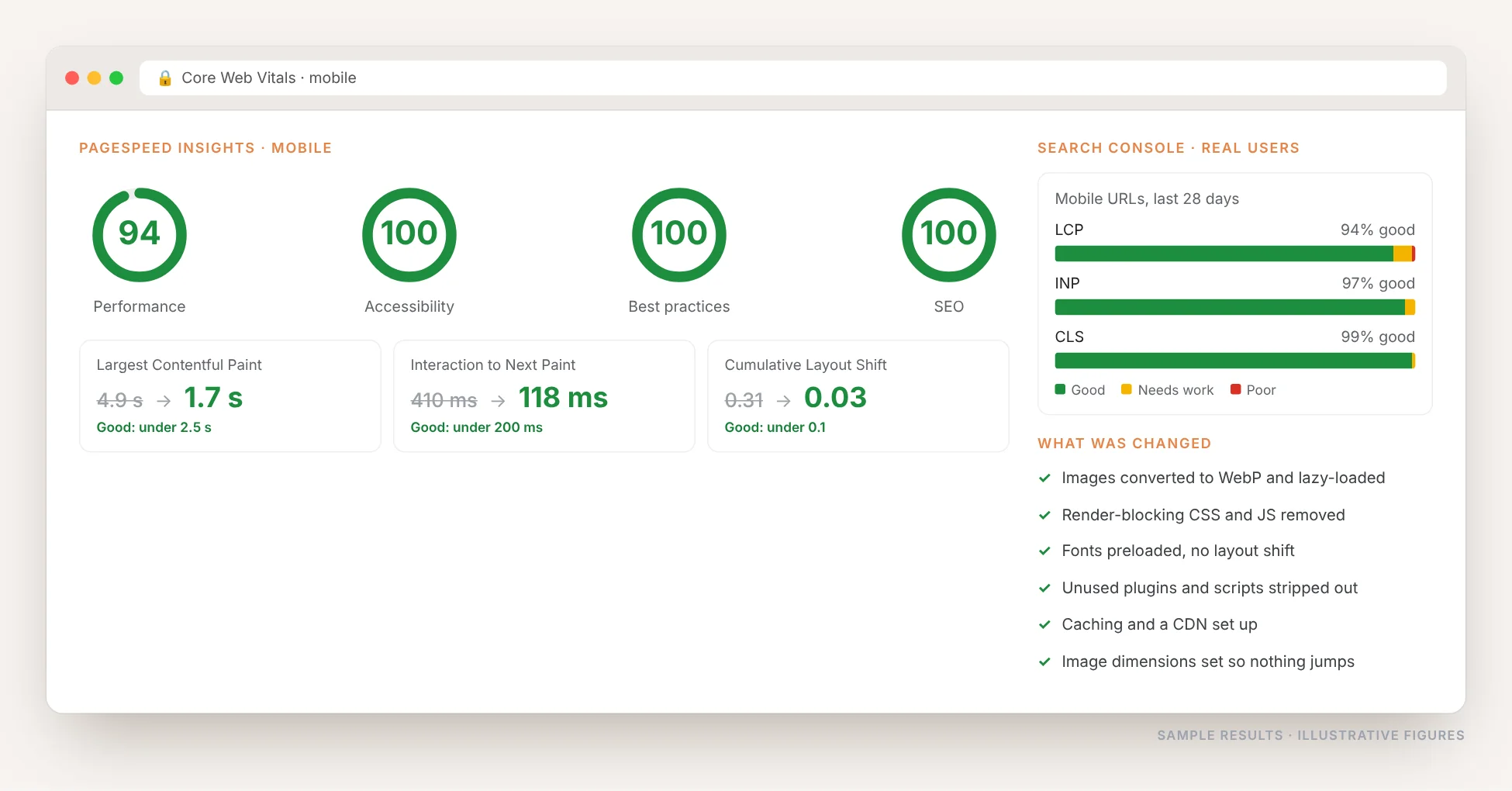Click the CLS distribution bar
Image resolution: width=1512 pixels, height=791 pixels.
click(1235, 361)
